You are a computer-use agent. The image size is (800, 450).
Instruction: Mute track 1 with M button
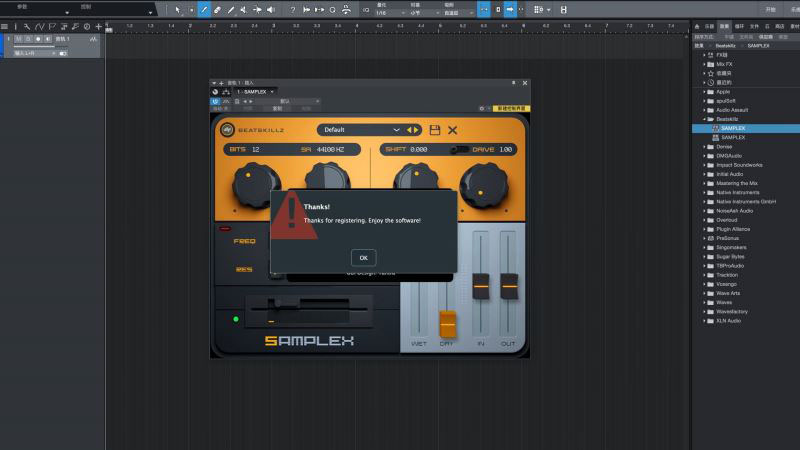pyautogui.click(x=18, y=39)
